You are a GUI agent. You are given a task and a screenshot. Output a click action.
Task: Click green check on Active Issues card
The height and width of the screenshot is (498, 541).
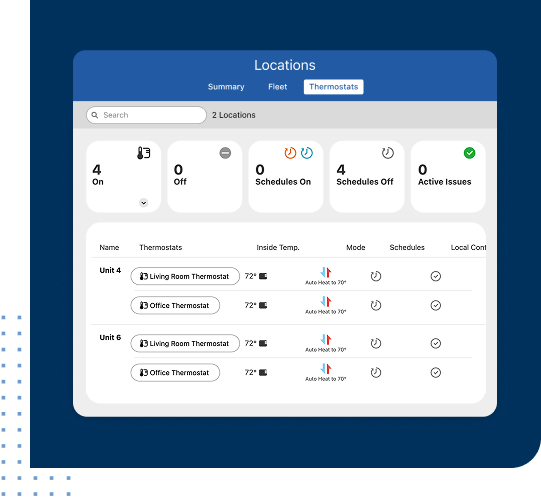click(469, 153)
